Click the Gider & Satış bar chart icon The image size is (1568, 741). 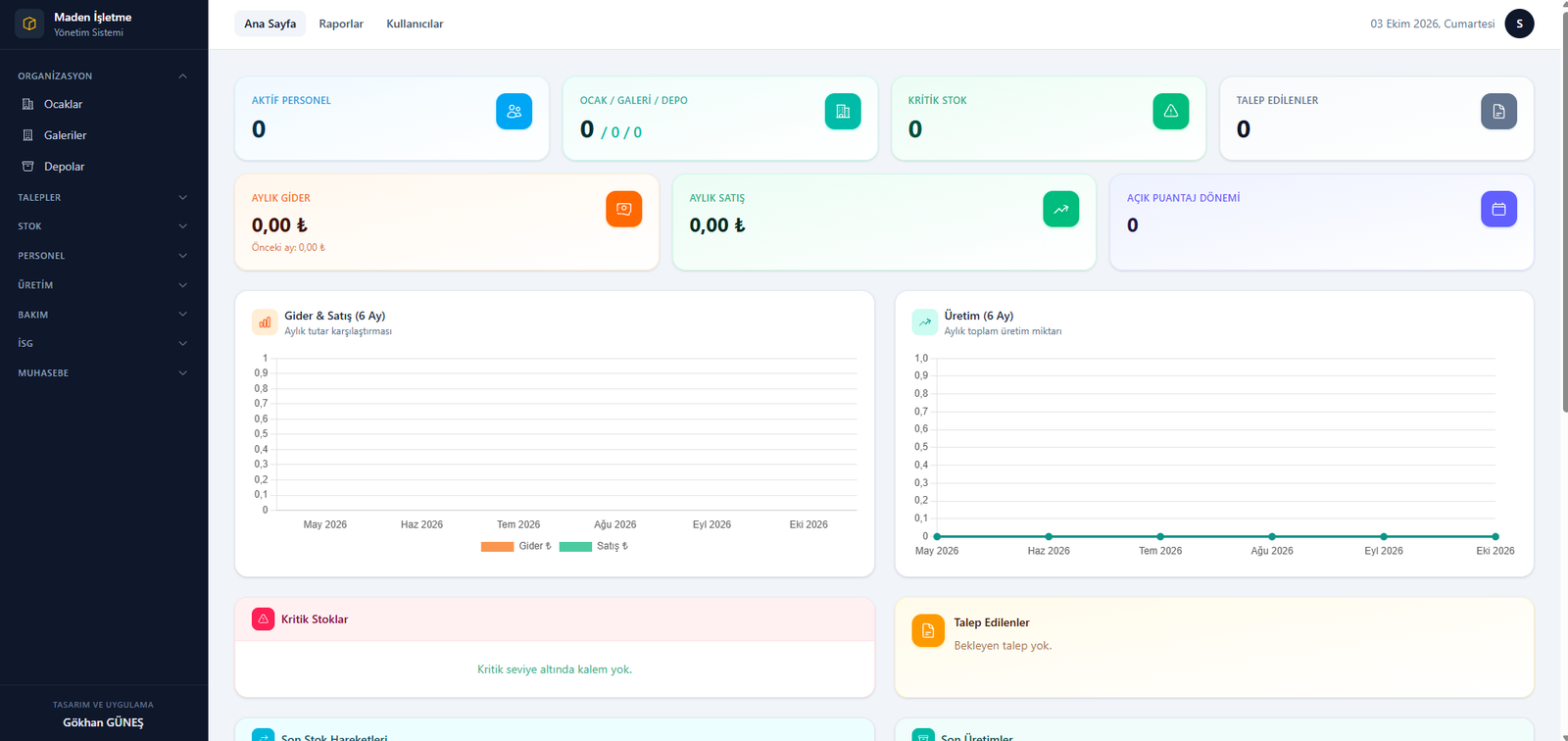pos(265,321)
